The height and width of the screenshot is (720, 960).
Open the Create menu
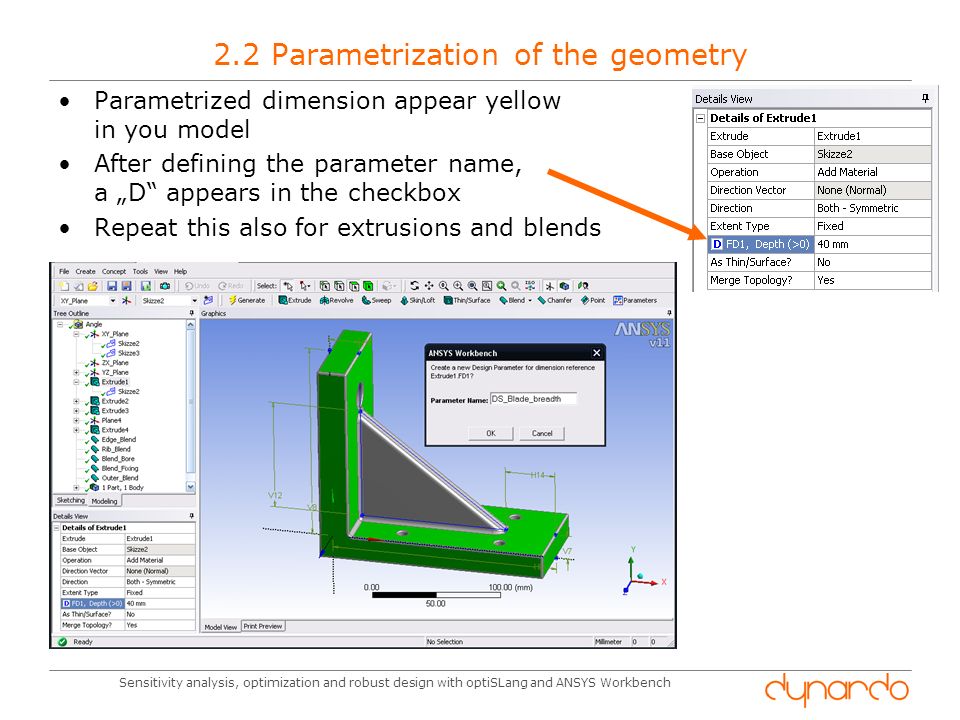click(x=85, y=272)
